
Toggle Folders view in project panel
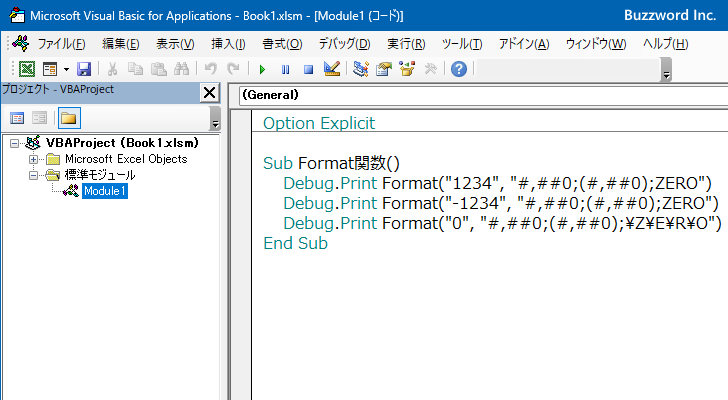tap(69, 118)
